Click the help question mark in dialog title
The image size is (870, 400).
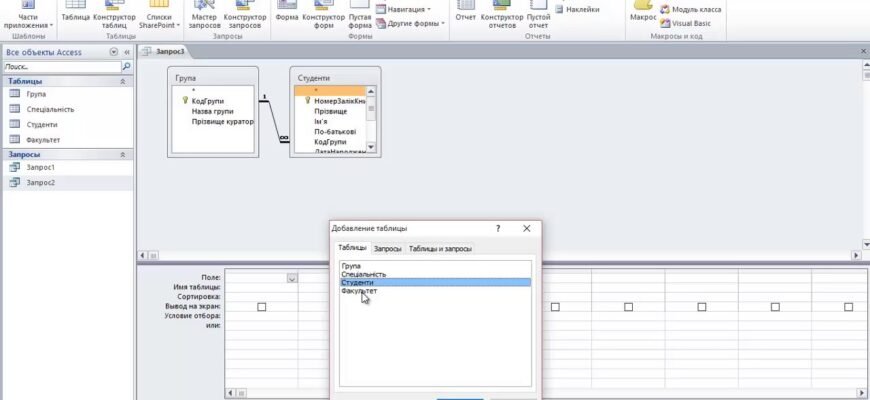(x=498, y=229)
